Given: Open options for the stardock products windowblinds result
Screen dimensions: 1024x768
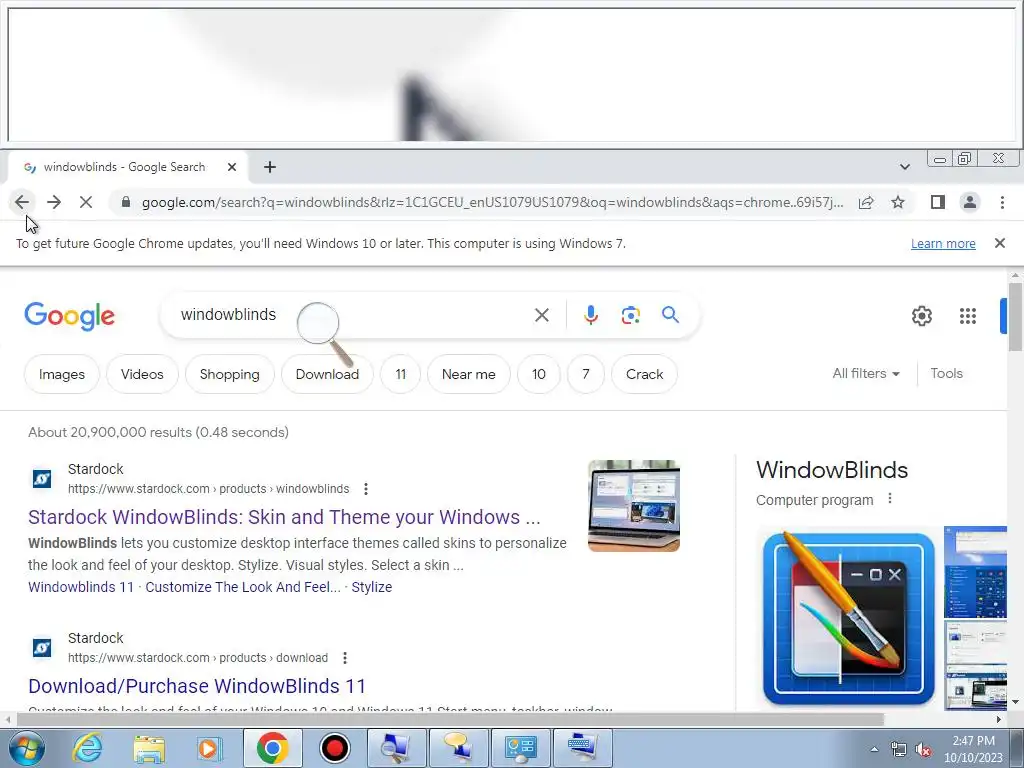Looking at the screenshot, I should point(366,488).
